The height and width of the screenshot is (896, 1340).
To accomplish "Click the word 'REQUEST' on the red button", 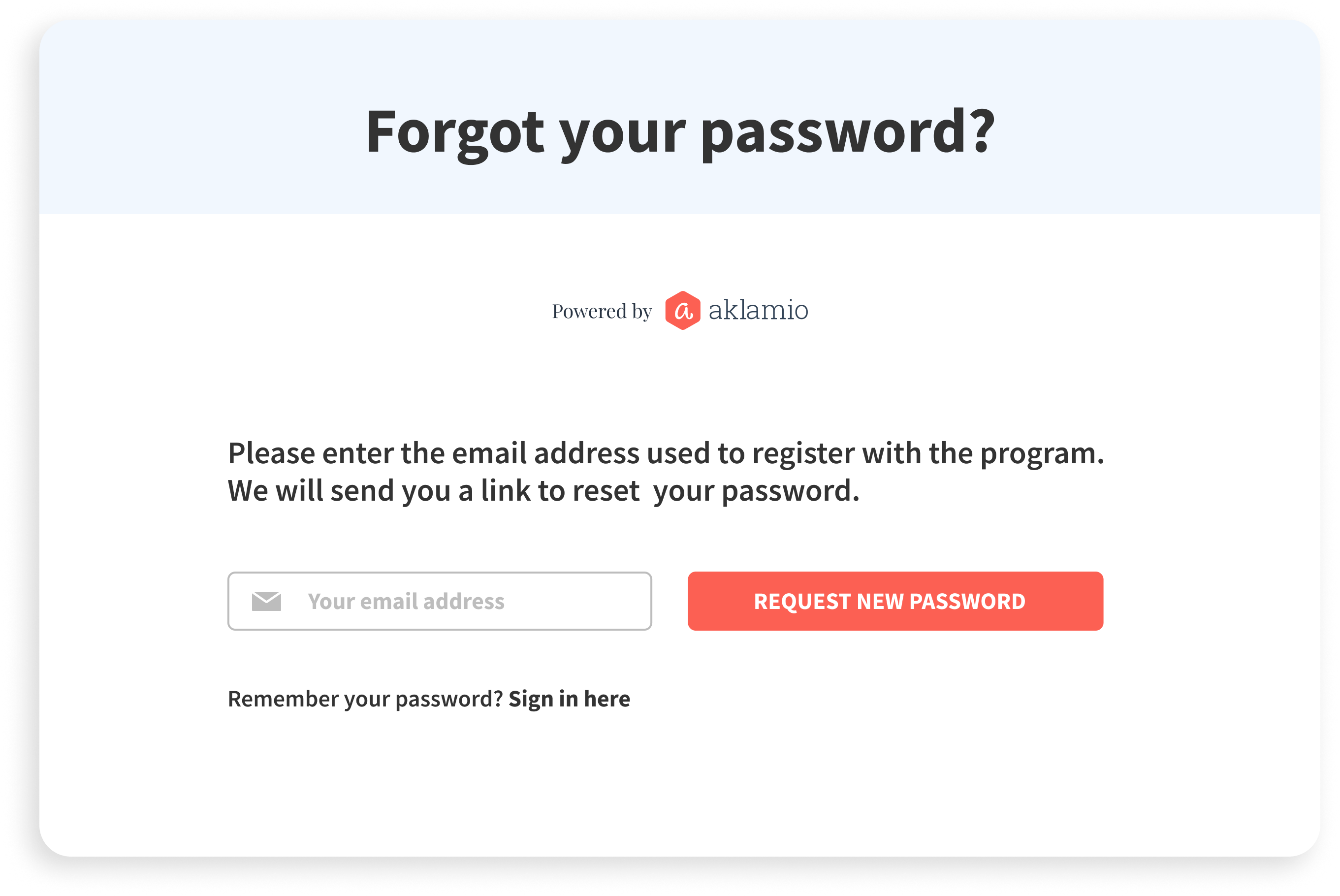I will [802, 602].
